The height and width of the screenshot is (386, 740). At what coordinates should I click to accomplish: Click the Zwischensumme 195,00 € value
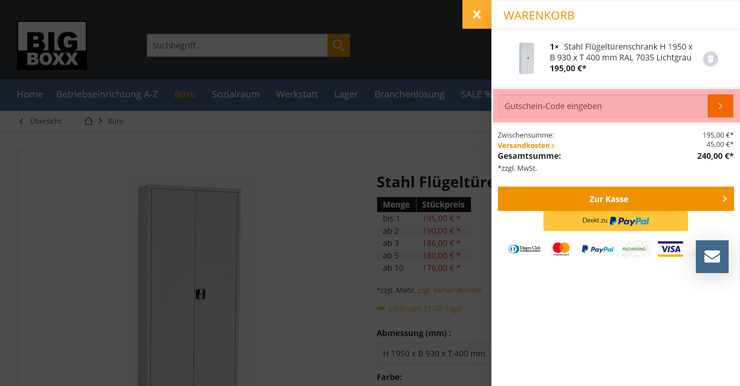click(718, 135)
